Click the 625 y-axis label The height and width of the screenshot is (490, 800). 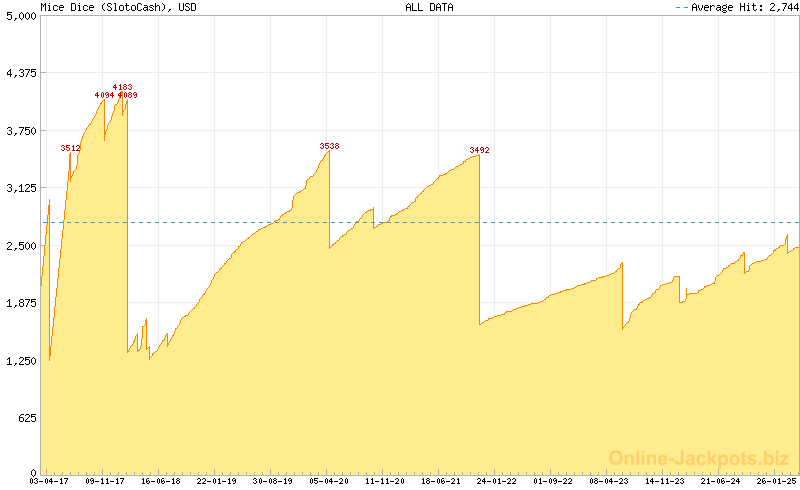pos(26,418)
